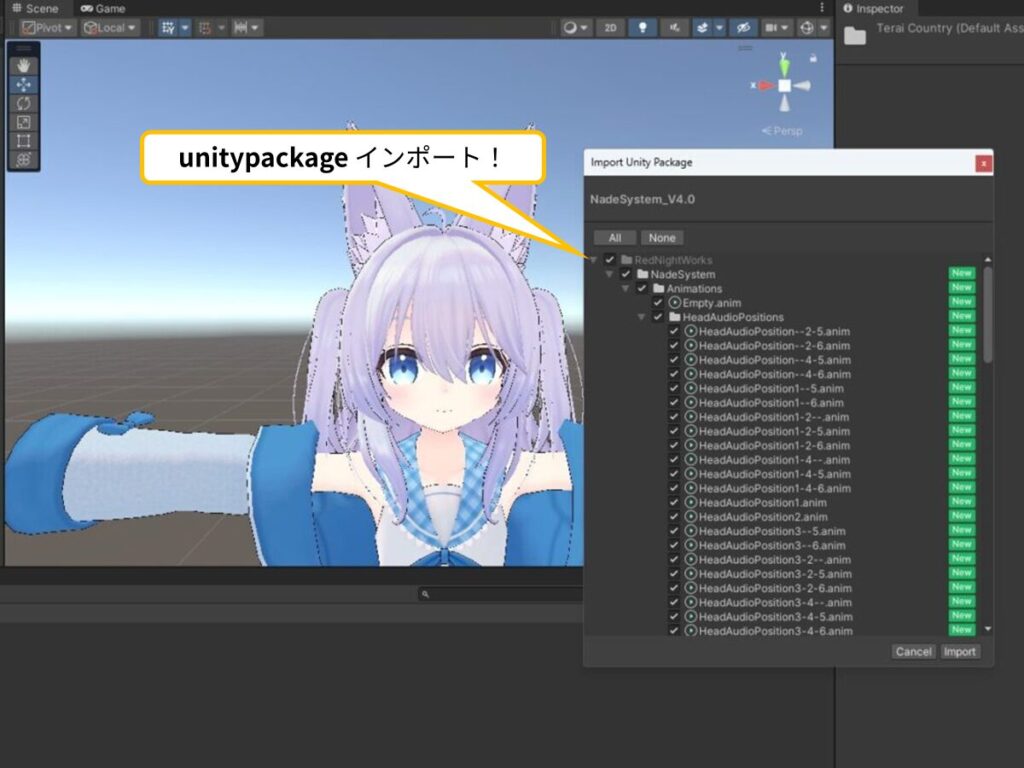1024x768 pixels.
Task: Select the Rotate tool
Action: (24, 103)
